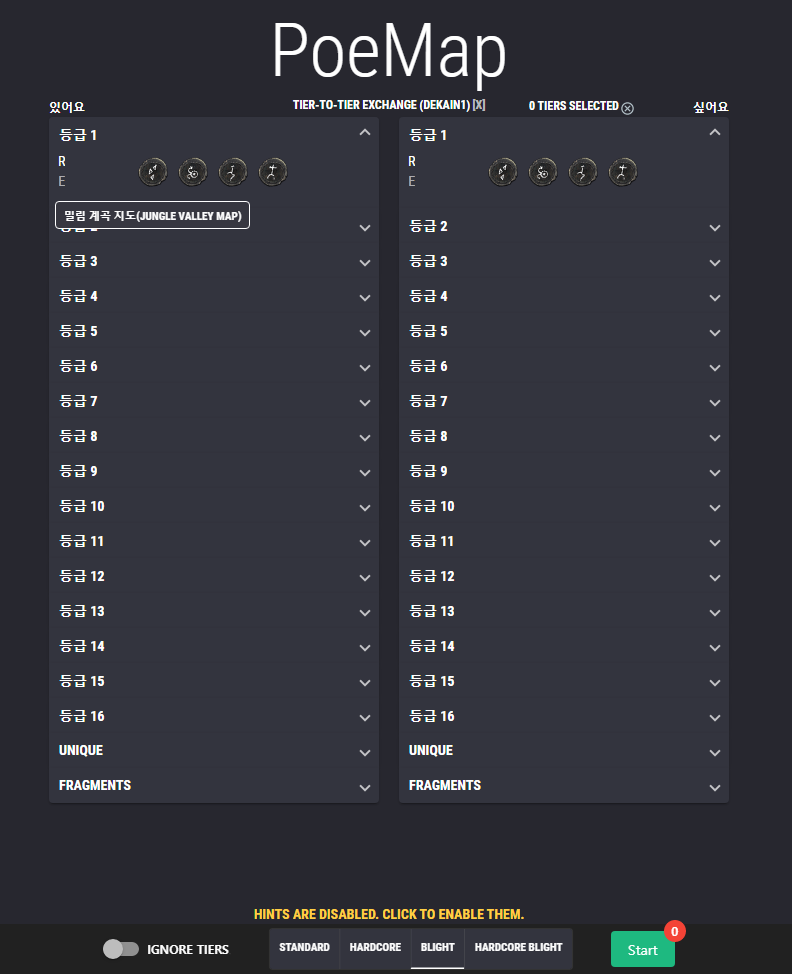Clear selected tiers with the circled X icon
Image resolution: width=792 pixels, height=974 pixels.
tap(627, 108)
